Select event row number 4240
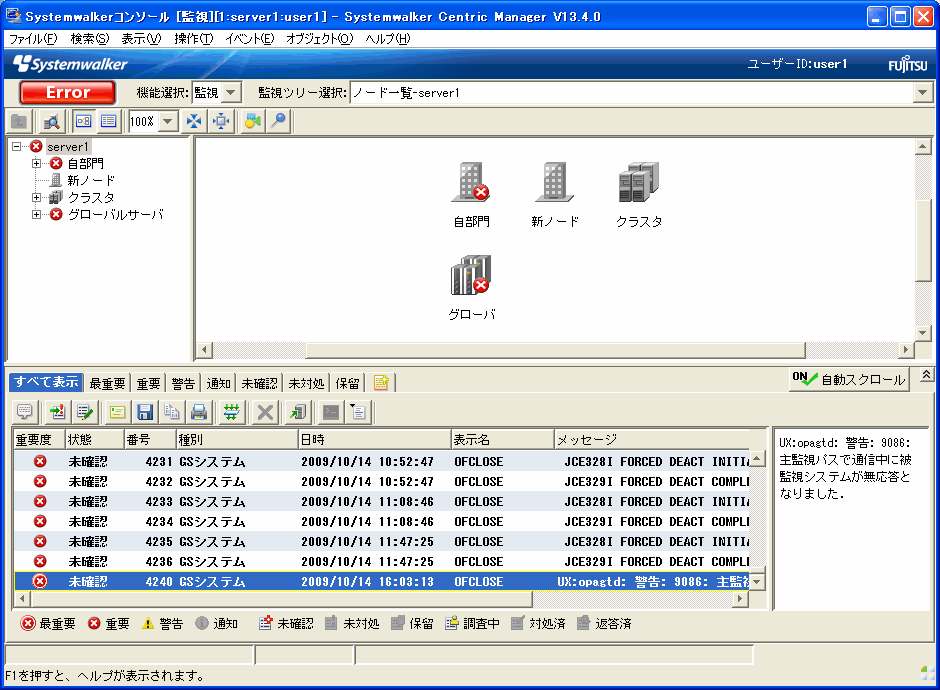The height and width of the screenshot is (690, 940). coord(381,581)
